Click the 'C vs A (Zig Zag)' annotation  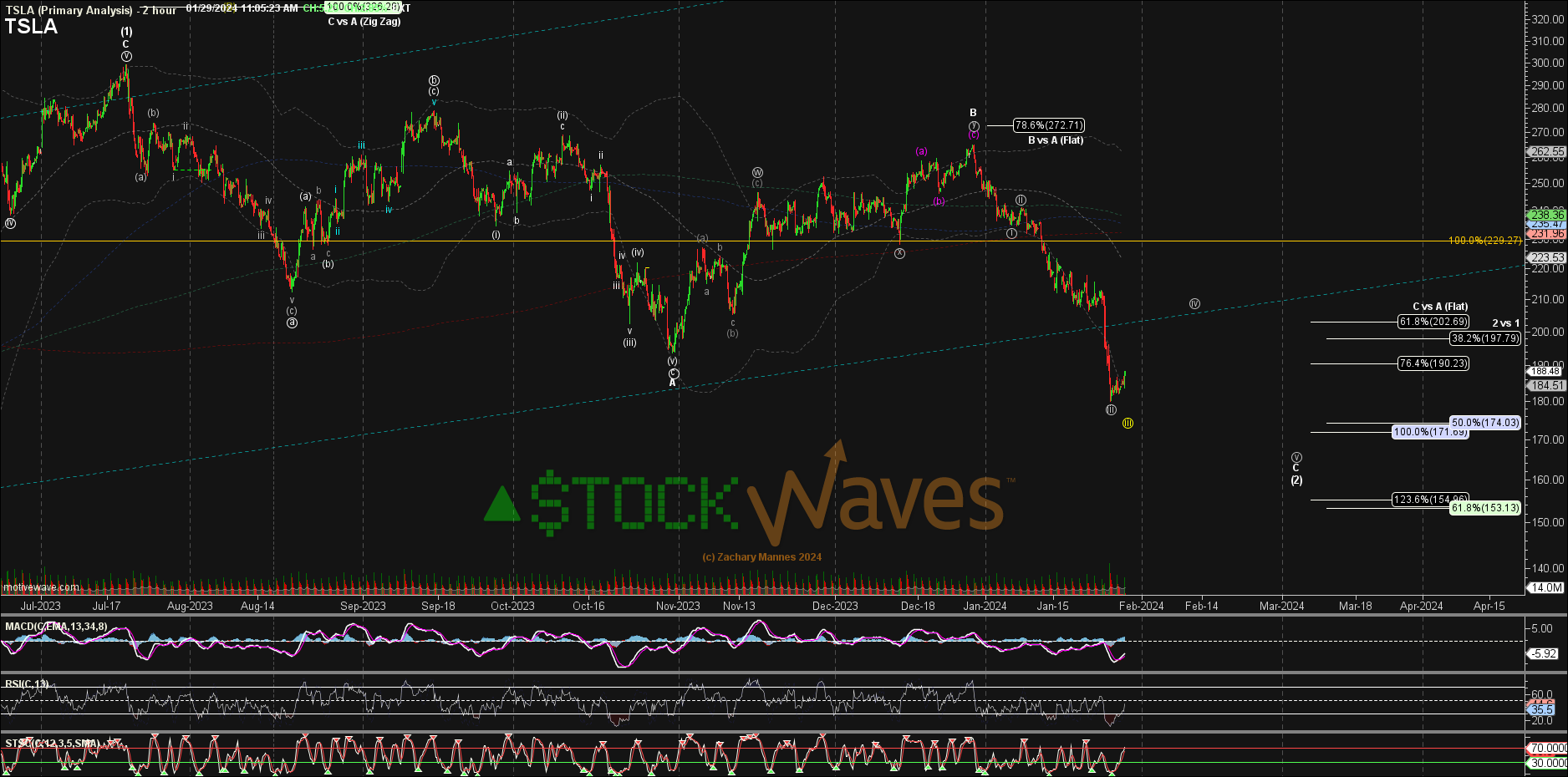(x=364, y=22)
